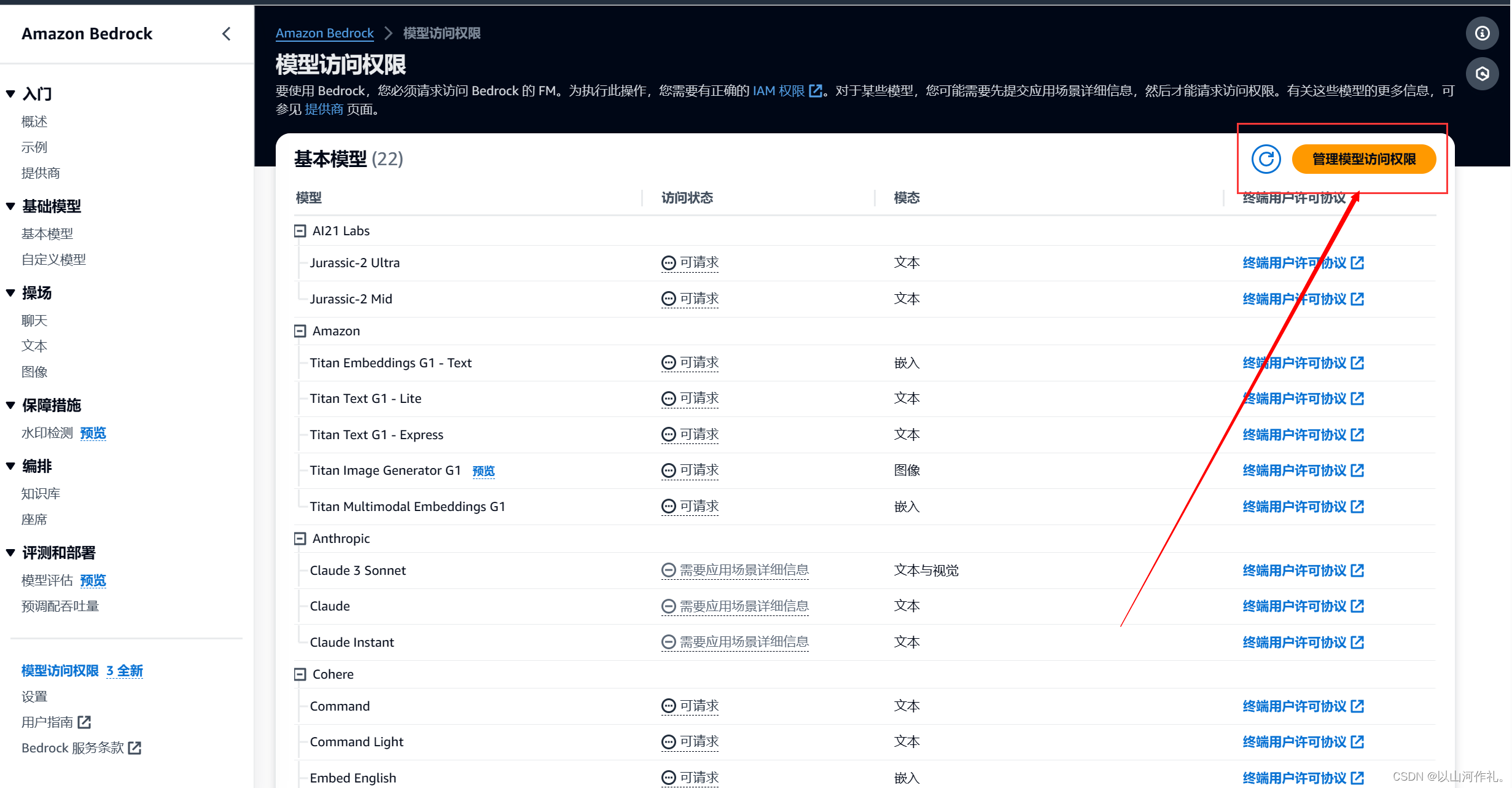Click the external link icon beside 用户指南
Viewport: 1512px width, 788px height.
(84, 722)
